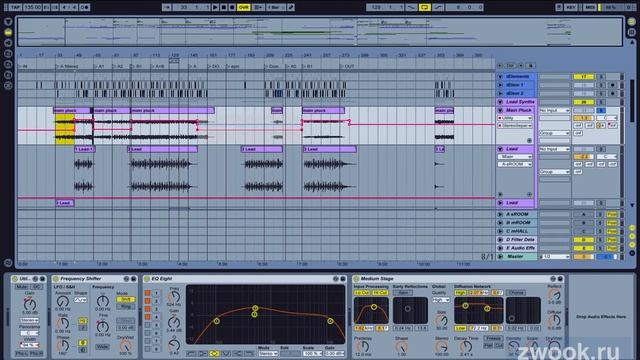
Task: Open the Mixer chooser on Lead track
Action: (x=515, y=157)
